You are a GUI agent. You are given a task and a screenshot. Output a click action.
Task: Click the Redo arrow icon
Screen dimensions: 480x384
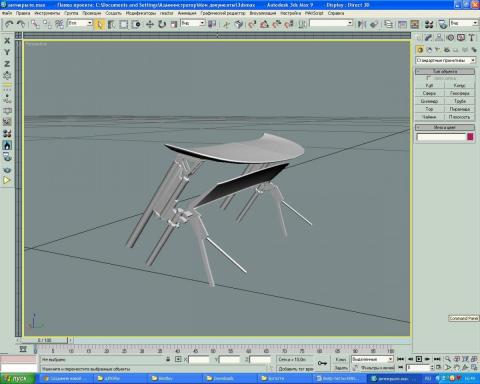click(x=21, y=24)
